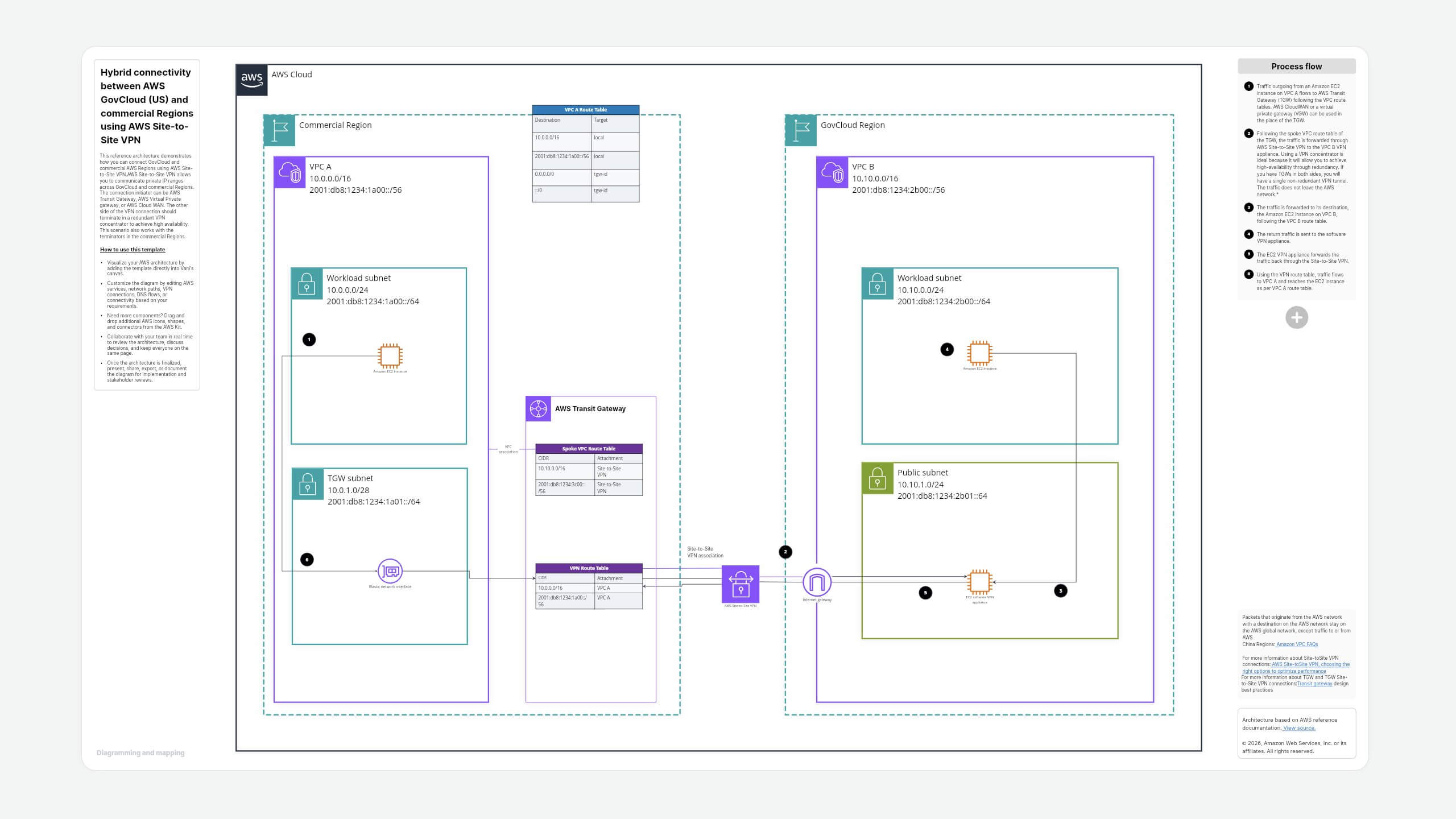The width and height of the screenshot is (1456, 819).
Task: Click the 0.0.0.0/0 destination cell
Action: point(562,177)
